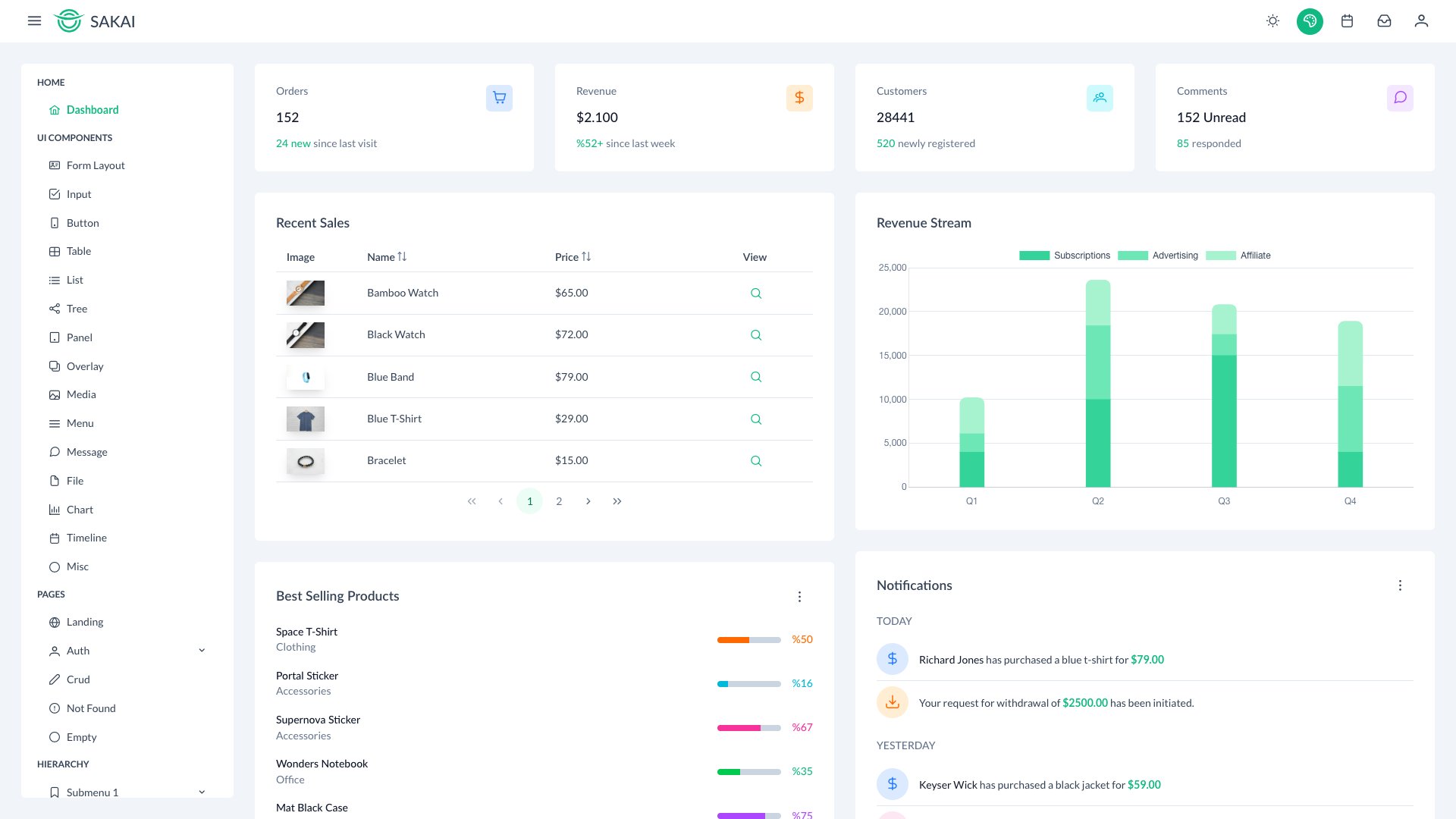Toggle light/dark theme with the sun icon
Image resolution: width=1456 pixels, height=819 pixels.
click(x=1272, y=21)
